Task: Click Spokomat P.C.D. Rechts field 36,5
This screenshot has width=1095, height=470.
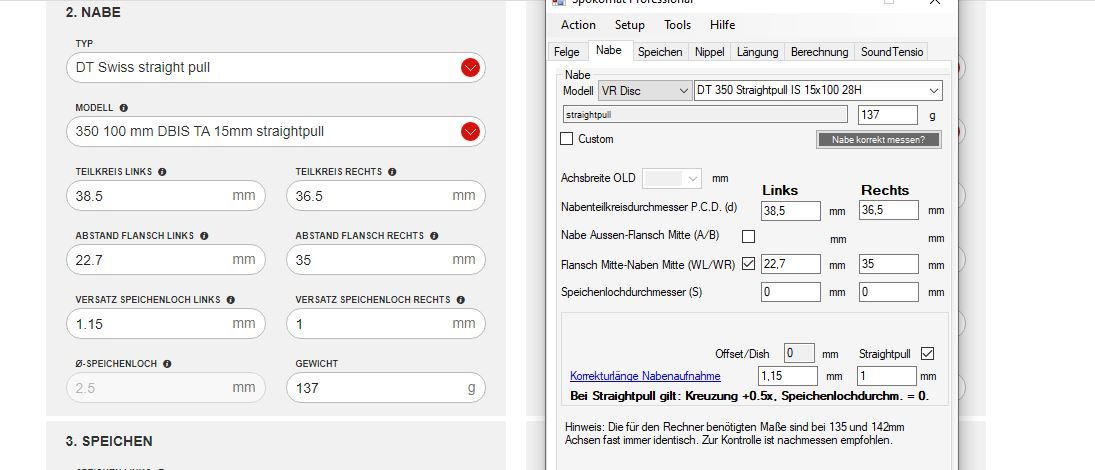Action: (888, 210)
